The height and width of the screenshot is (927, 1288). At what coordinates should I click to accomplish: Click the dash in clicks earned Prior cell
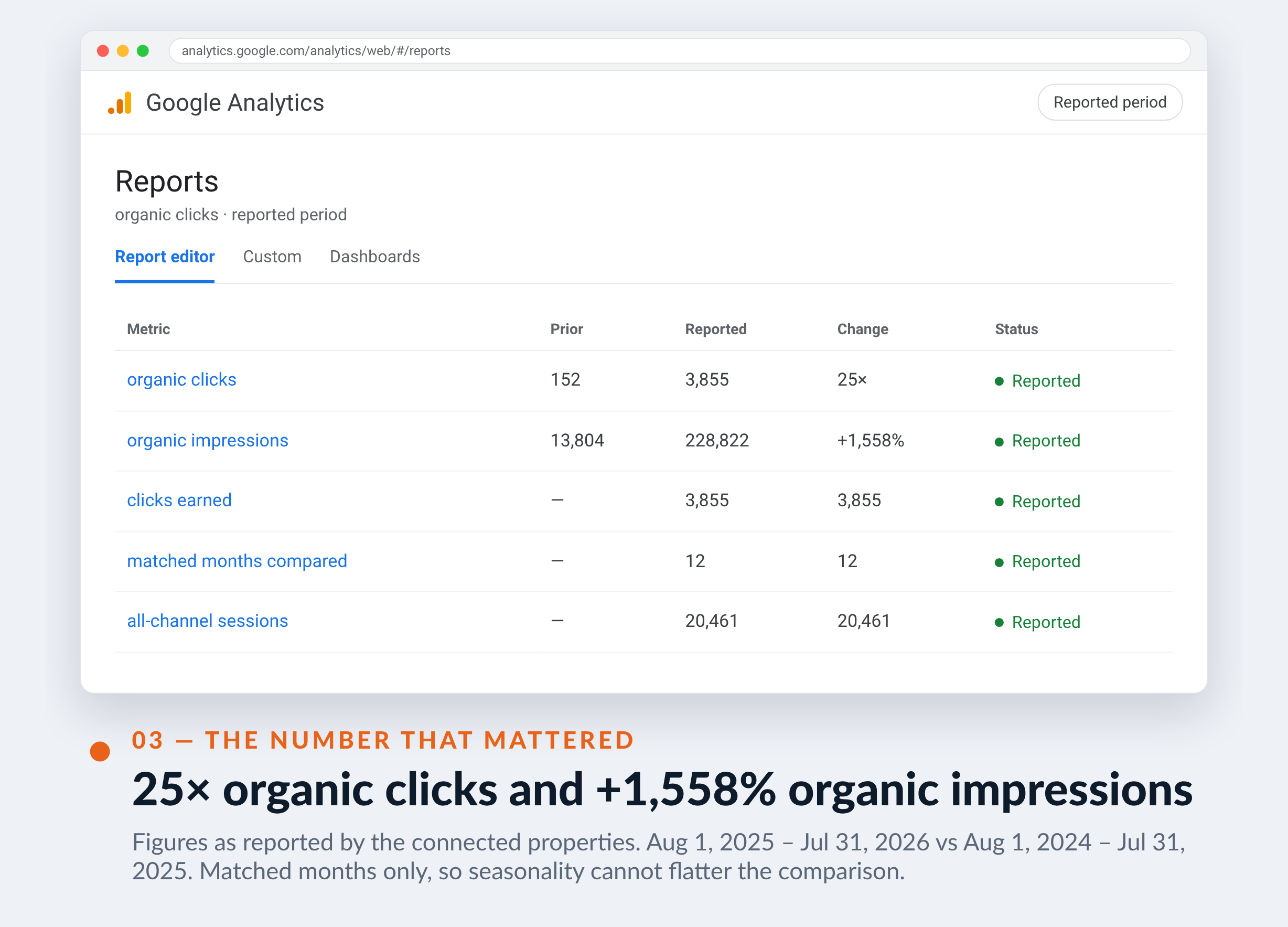coord(557,500)
